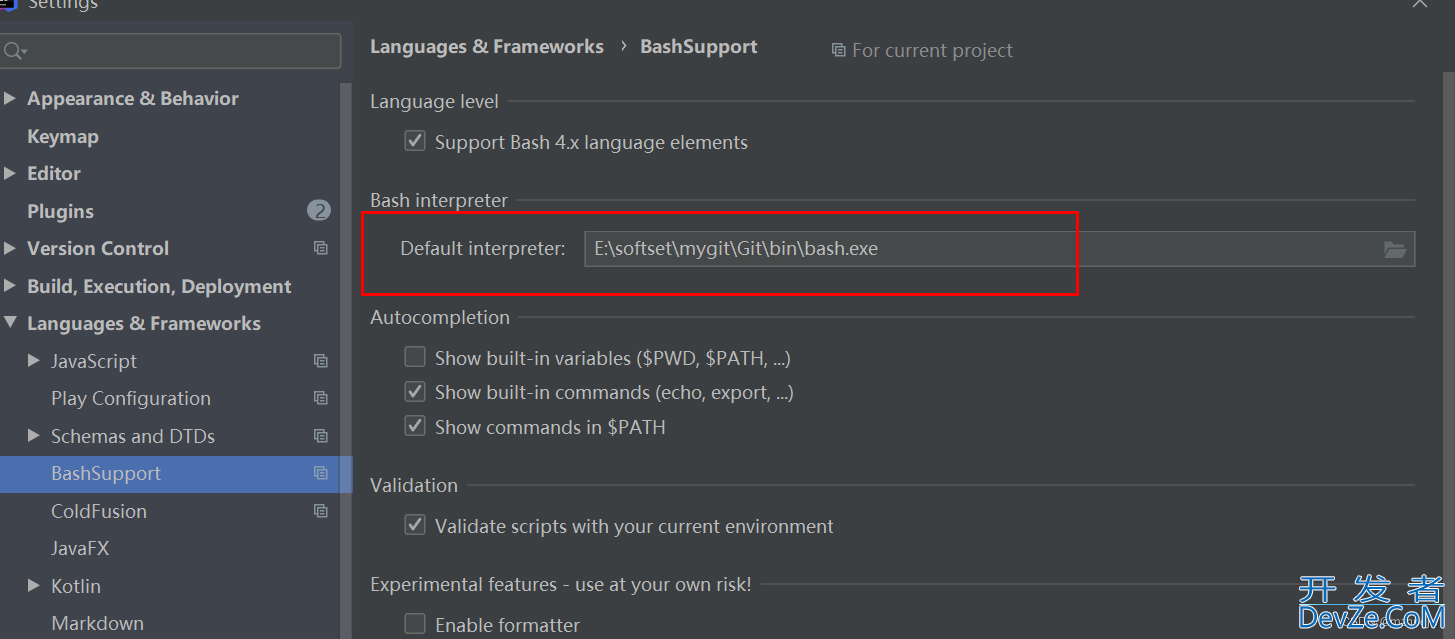Click the project icon beside Play Configuration
Viewport: 1455px width, 639px height.
[320, 398]
